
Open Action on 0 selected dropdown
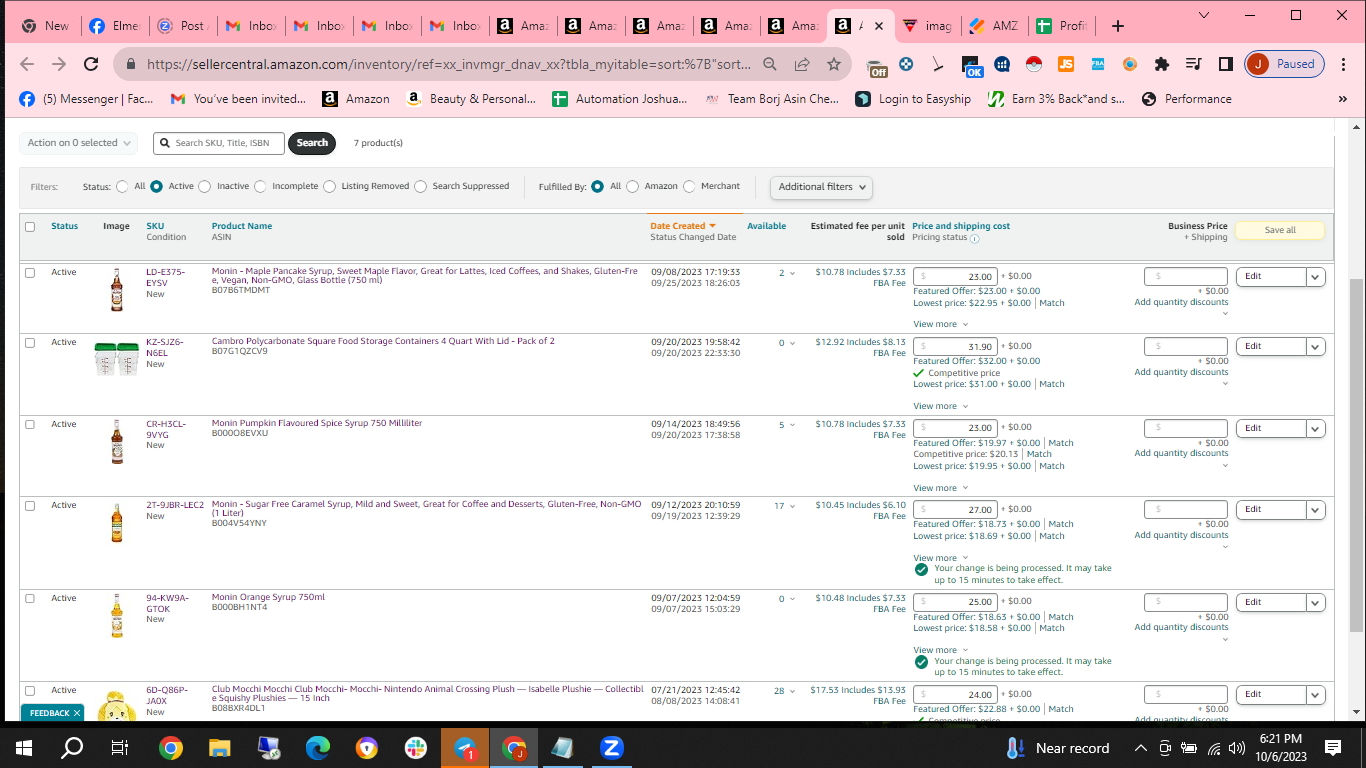pyautogui.click(x=77, y=143)
